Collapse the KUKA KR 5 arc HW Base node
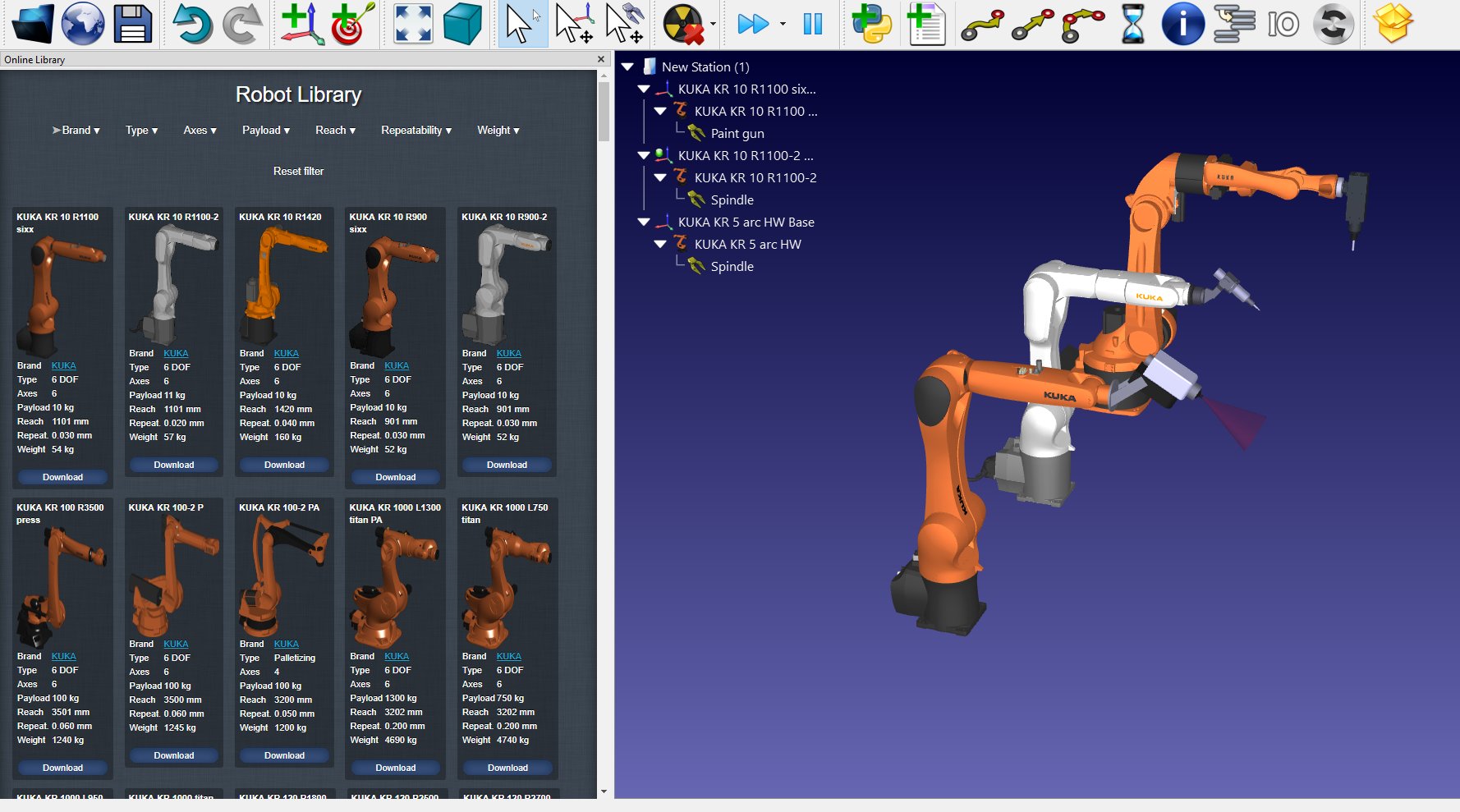Screen dimensions: 1460x812 tap(644, 222)
